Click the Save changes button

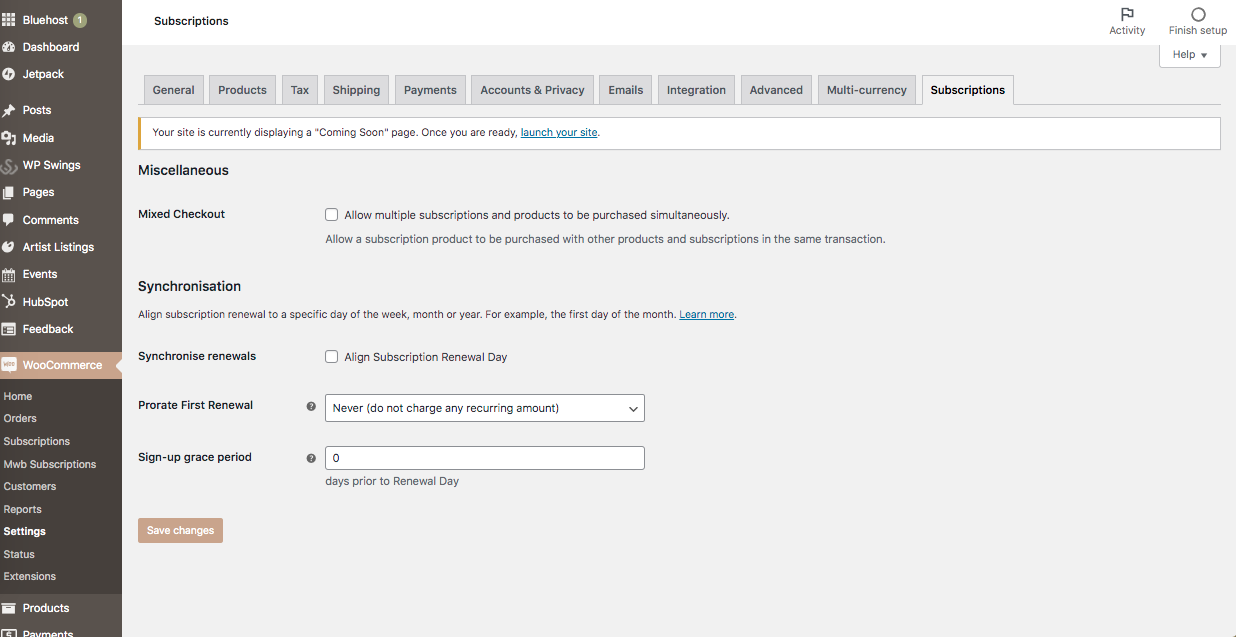[x=180, y=530]
